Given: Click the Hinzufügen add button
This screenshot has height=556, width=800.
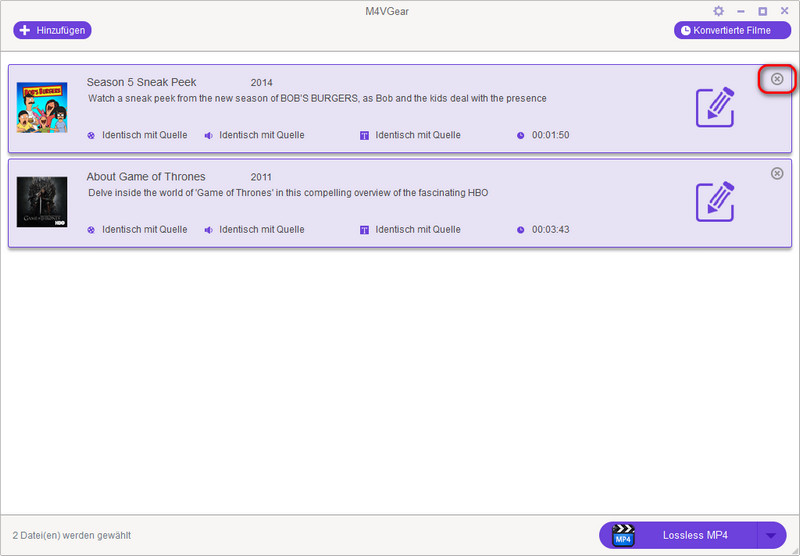Looking at the screenshot, I should point(53,30).
